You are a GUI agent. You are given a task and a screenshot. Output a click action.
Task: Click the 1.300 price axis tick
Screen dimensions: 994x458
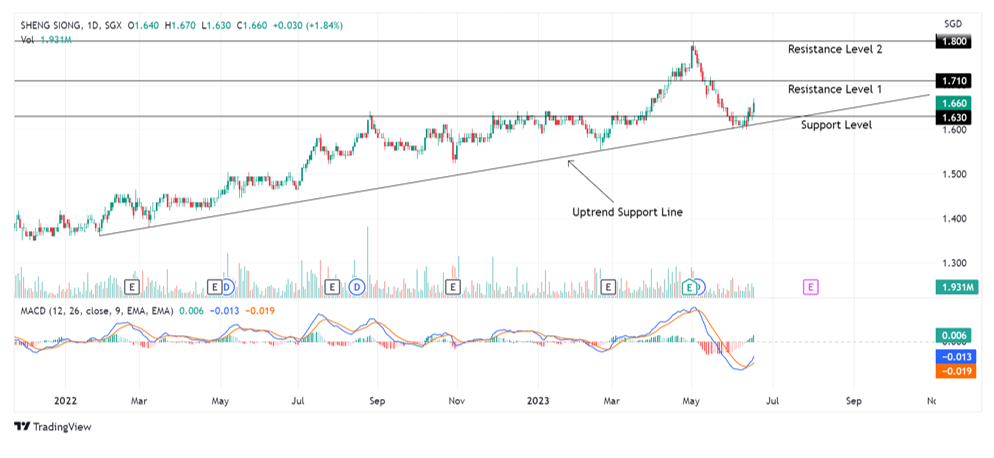[x=953, y=263]
